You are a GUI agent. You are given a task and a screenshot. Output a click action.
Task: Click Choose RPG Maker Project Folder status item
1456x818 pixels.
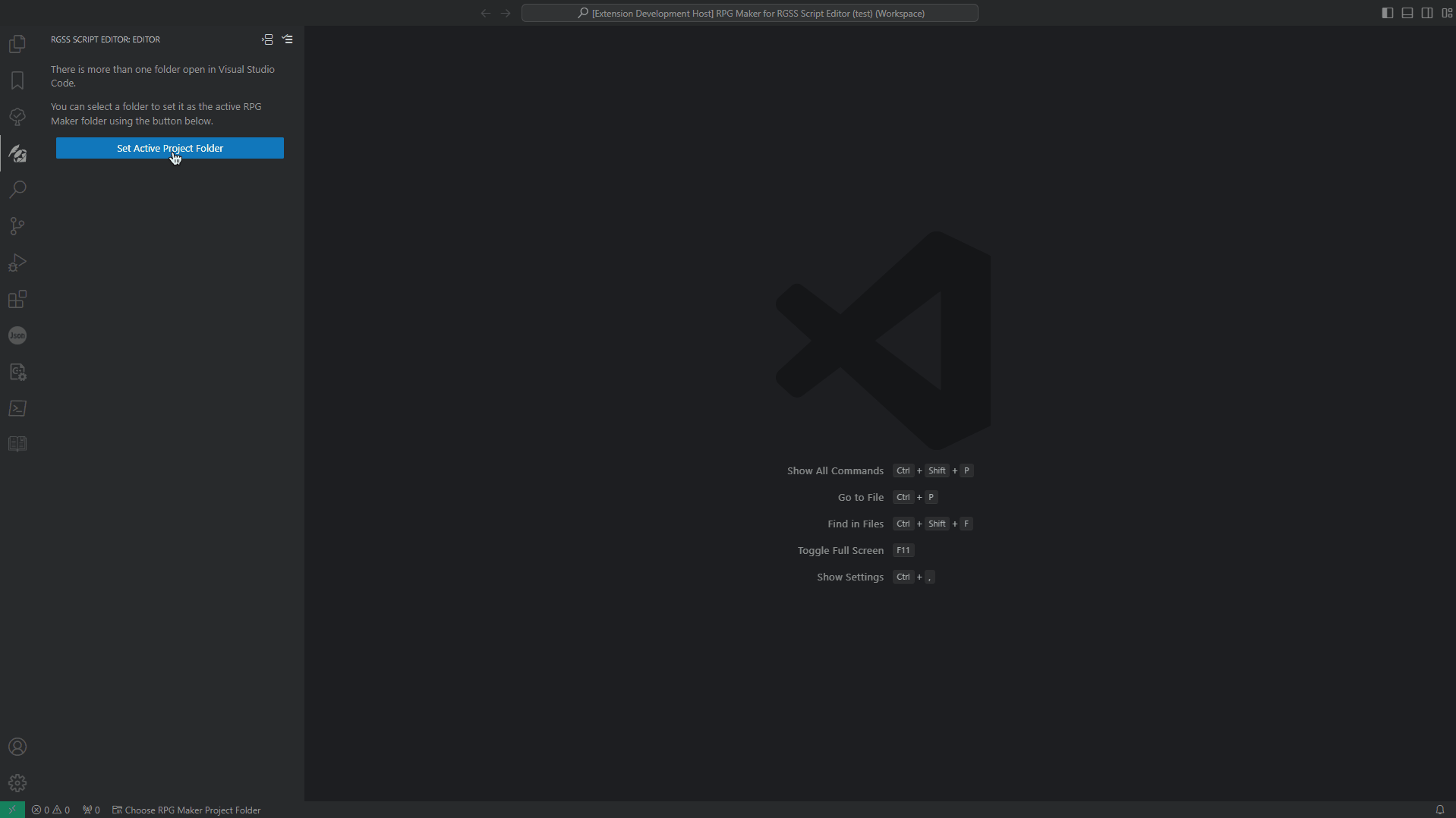coord(187,810)
